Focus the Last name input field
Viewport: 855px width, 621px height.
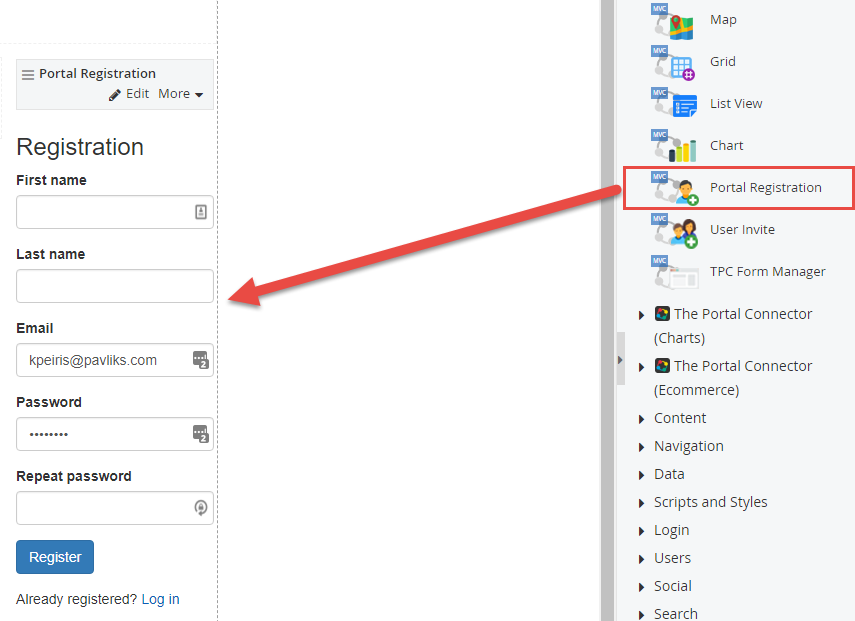(115, 286)
